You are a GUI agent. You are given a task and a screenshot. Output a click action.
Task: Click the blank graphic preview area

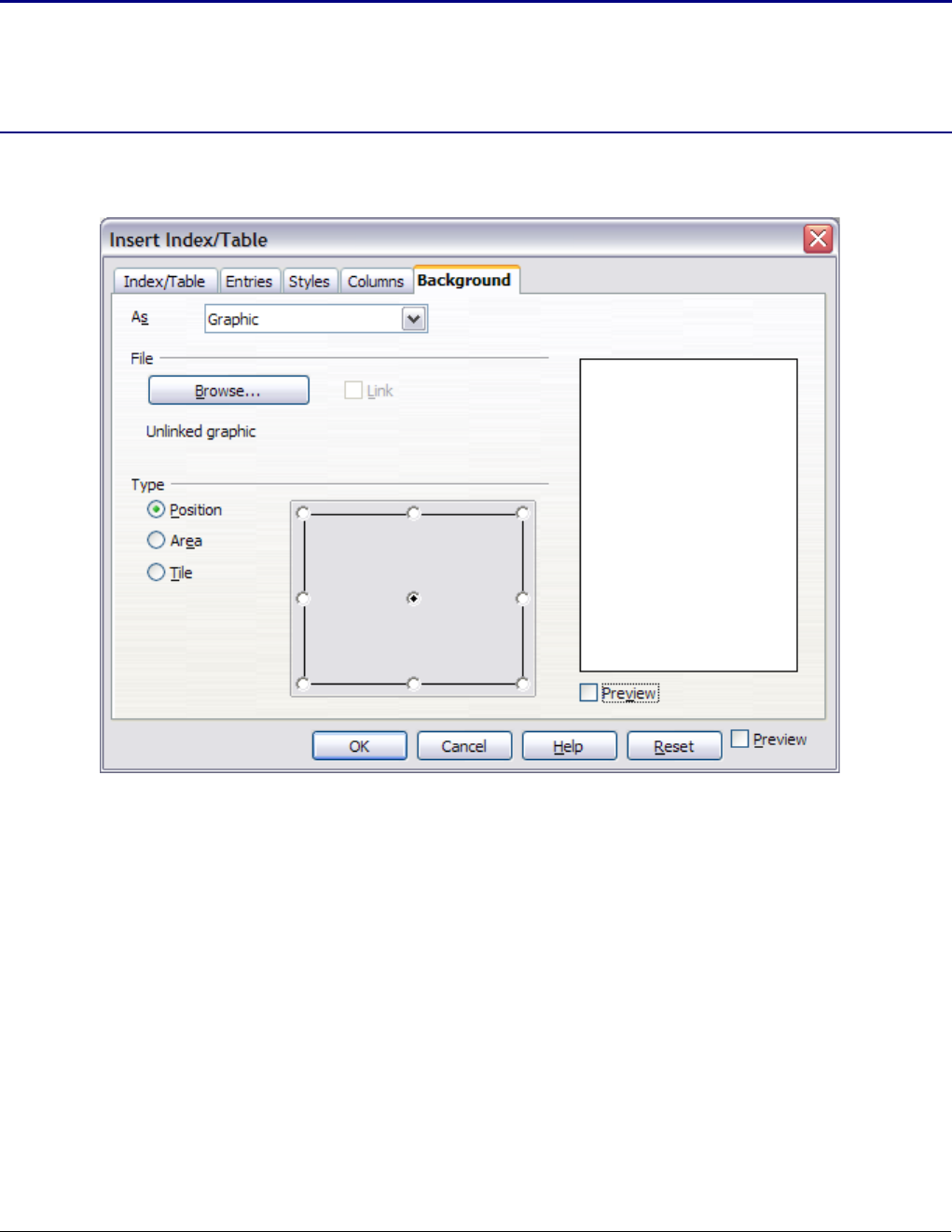coord(689,515)
